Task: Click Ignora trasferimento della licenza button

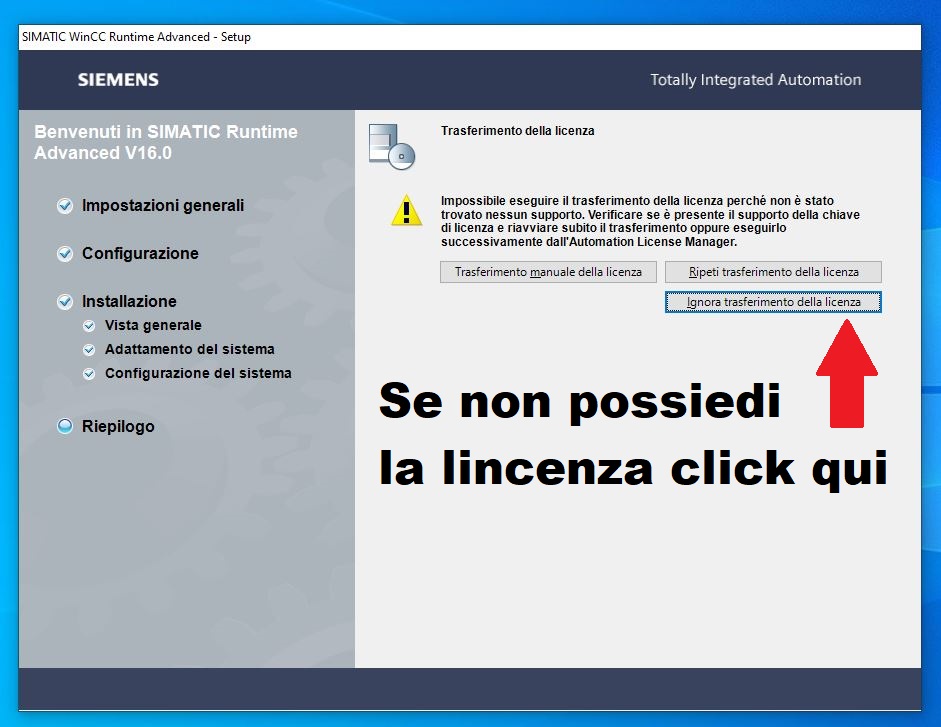Action: click(x=773, y=302)
